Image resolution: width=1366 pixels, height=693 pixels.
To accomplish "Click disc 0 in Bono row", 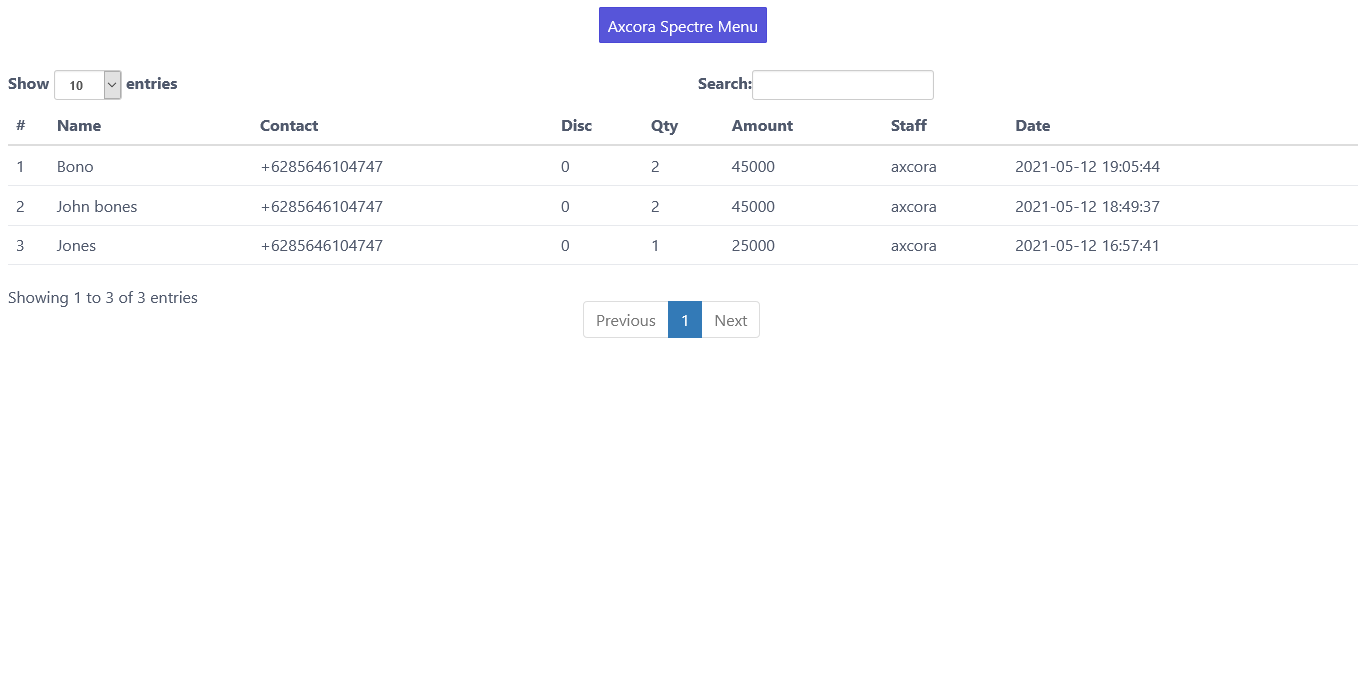I will point(565,167).
